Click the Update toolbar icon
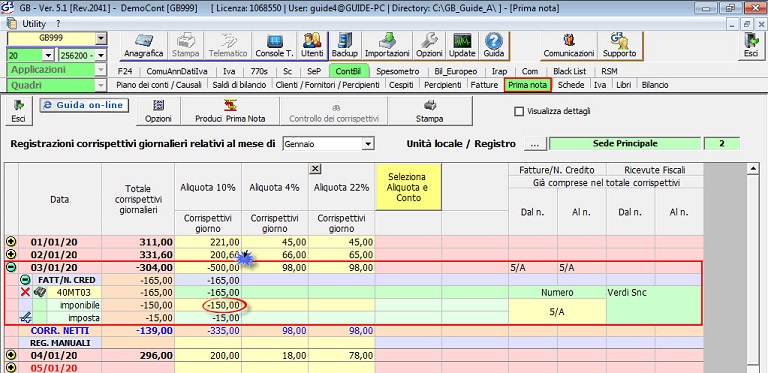768x373 pixels. [x=462, y=46]
